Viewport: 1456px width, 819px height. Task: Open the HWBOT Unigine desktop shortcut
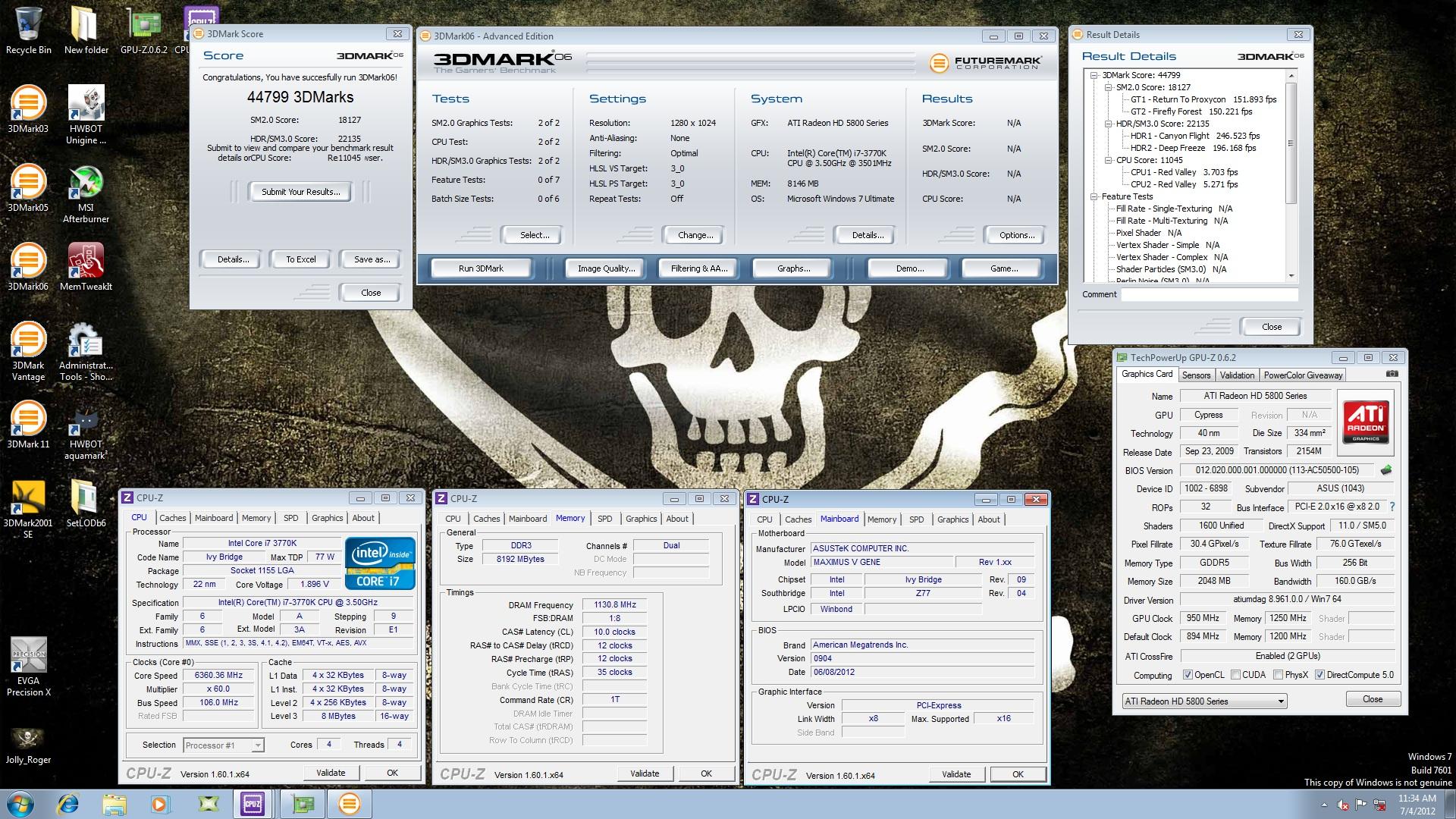coord(86,114)
